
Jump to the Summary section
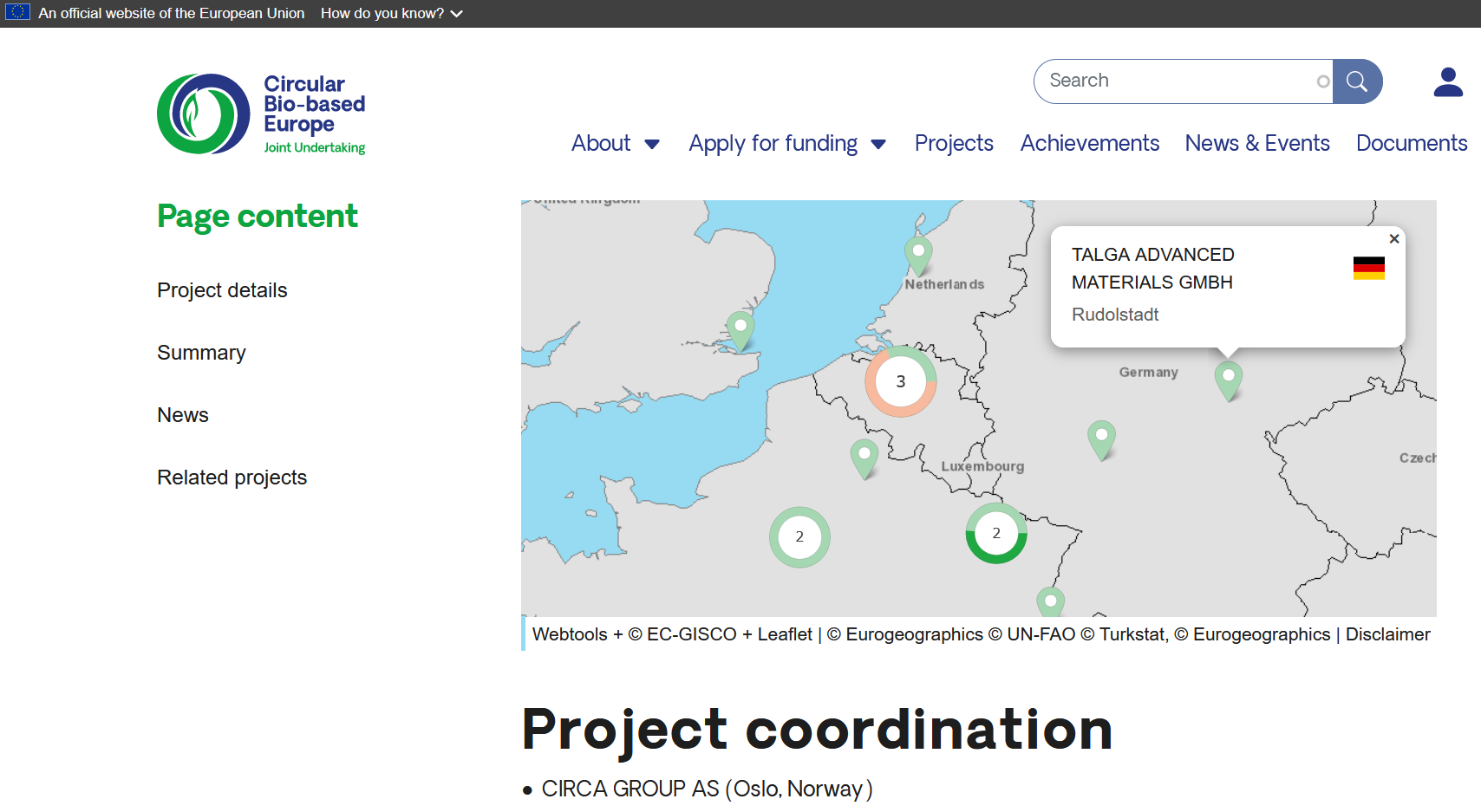[x=201, y=353]
